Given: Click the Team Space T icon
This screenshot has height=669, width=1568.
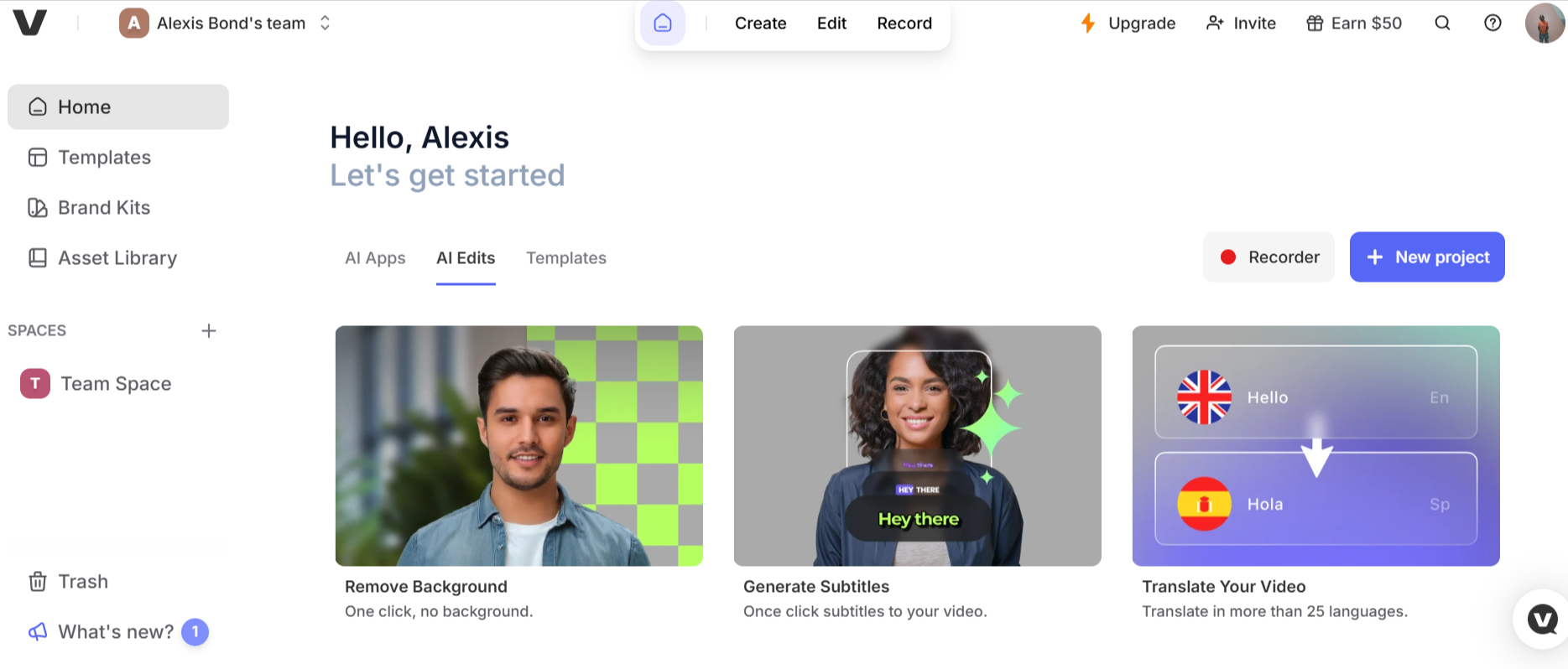Looking at the screenshot, I should [x=35, y=384].
